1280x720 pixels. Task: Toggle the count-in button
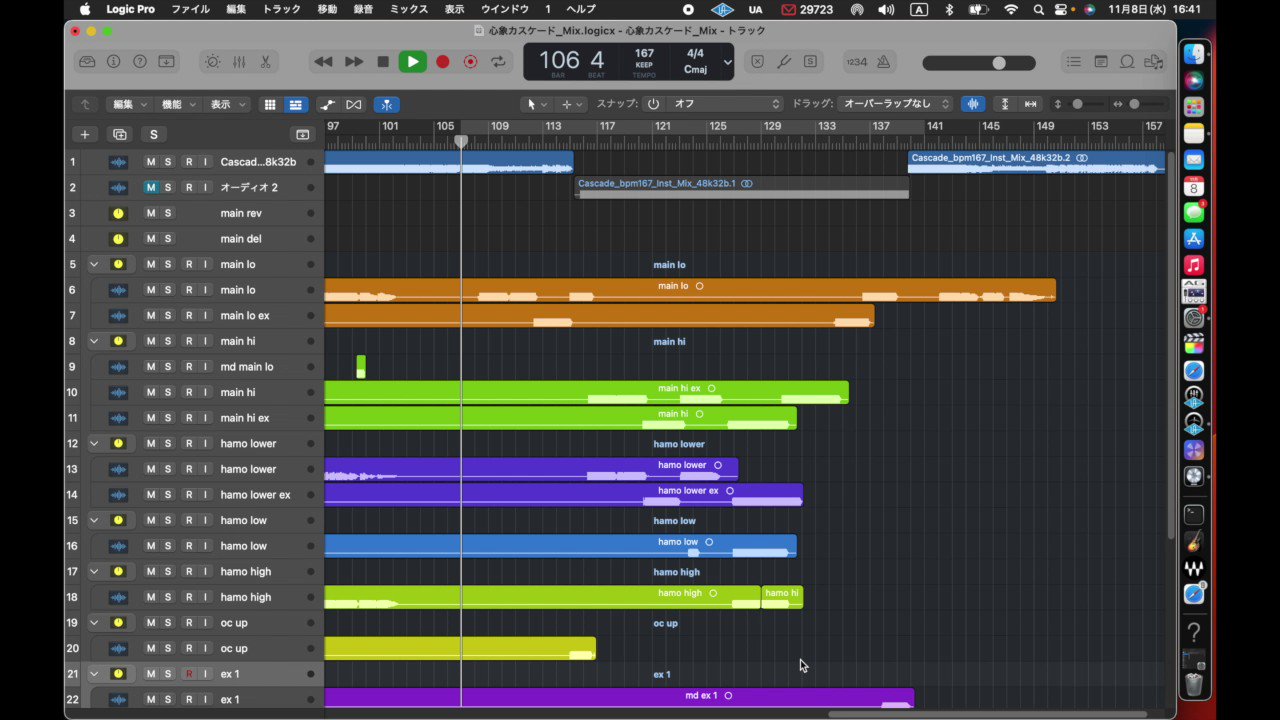857,62
